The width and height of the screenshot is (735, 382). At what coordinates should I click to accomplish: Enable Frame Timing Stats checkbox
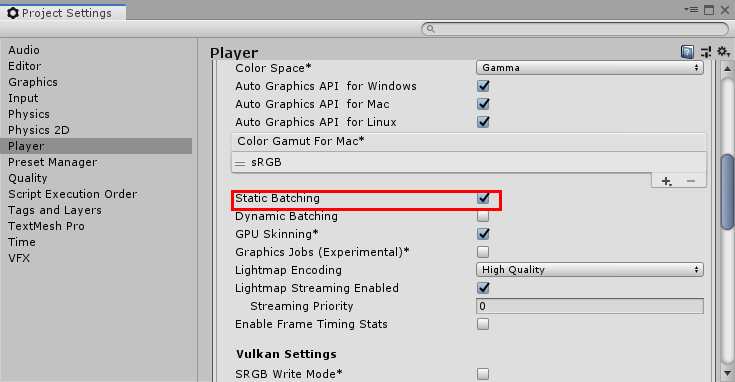coord(483,324)
